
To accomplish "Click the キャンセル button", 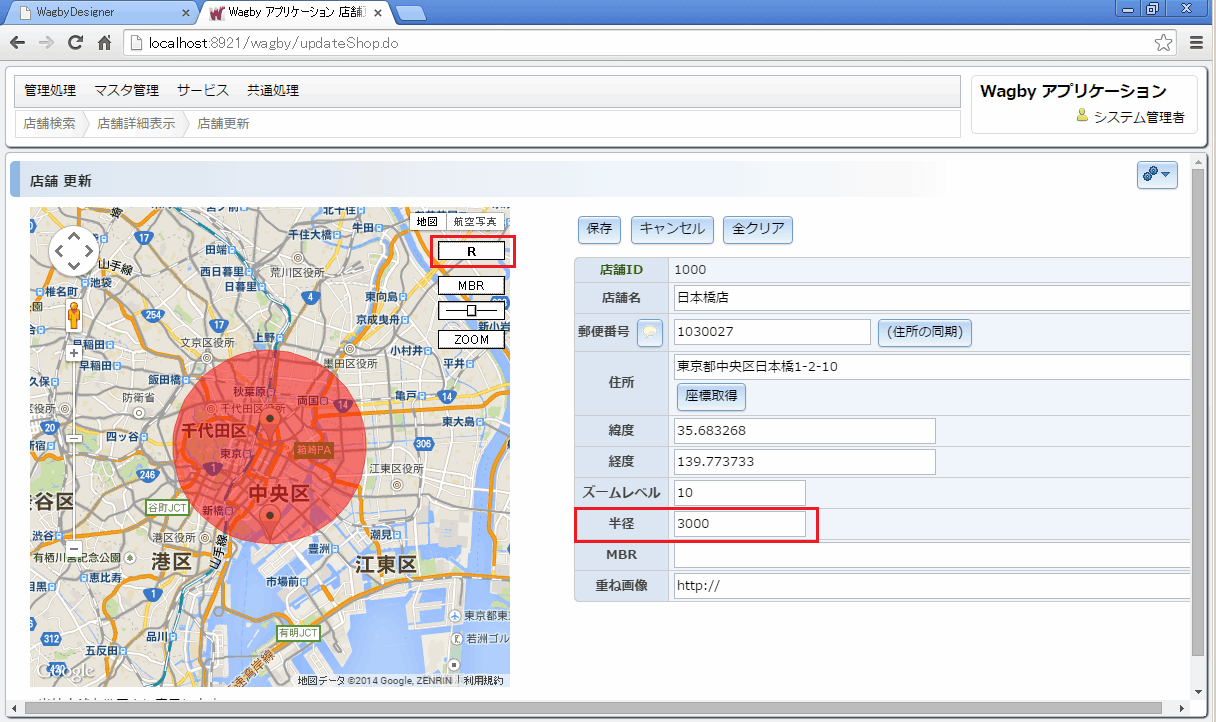I will pos(672,229).
